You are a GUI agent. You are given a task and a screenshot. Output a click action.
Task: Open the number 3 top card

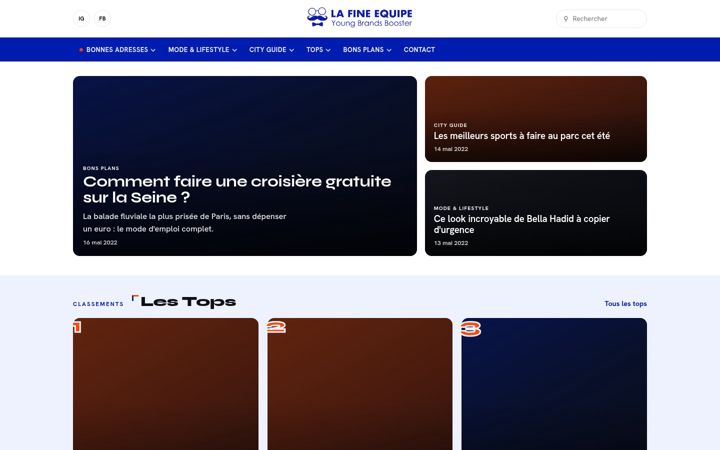(554, 384)
